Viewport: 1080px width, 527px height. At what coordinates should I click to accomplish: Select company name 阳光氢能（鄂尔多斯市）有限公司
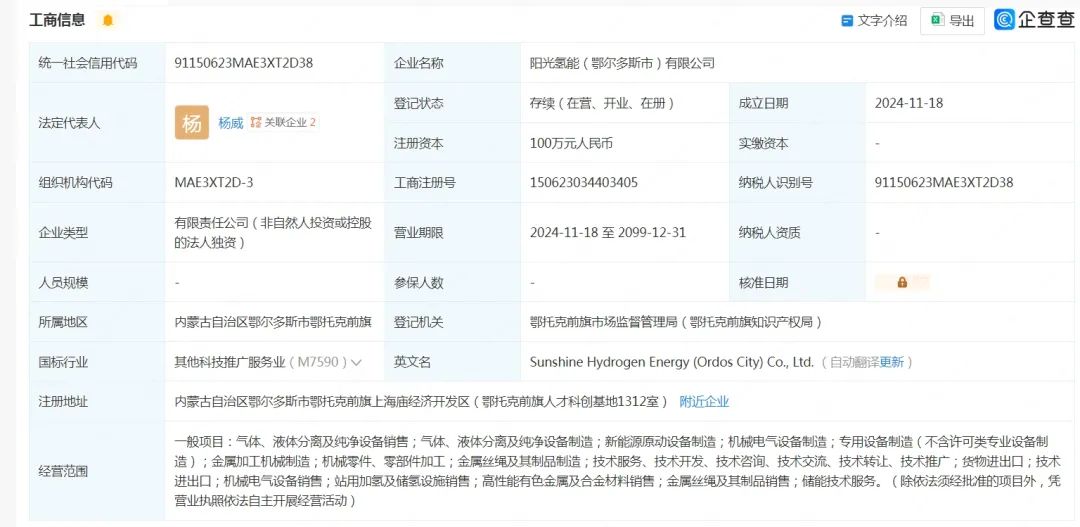(622, 63)
